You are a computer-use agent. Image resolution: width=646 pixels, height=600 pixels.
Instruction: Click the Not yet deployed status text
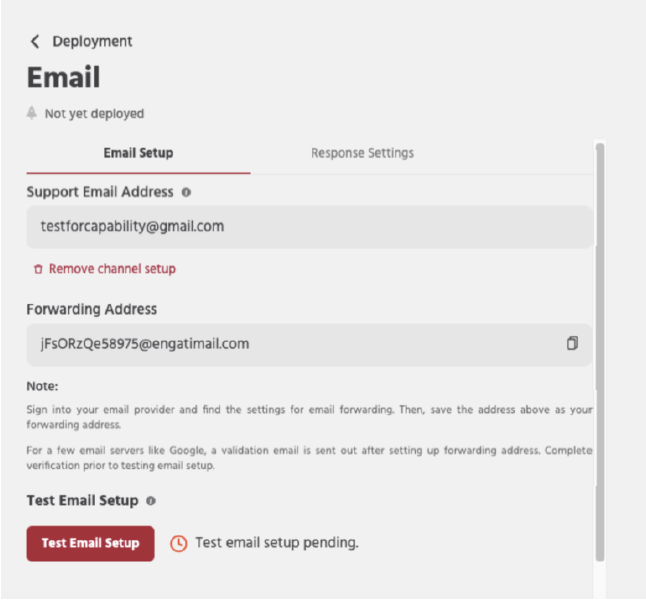[x=94, y=114]
